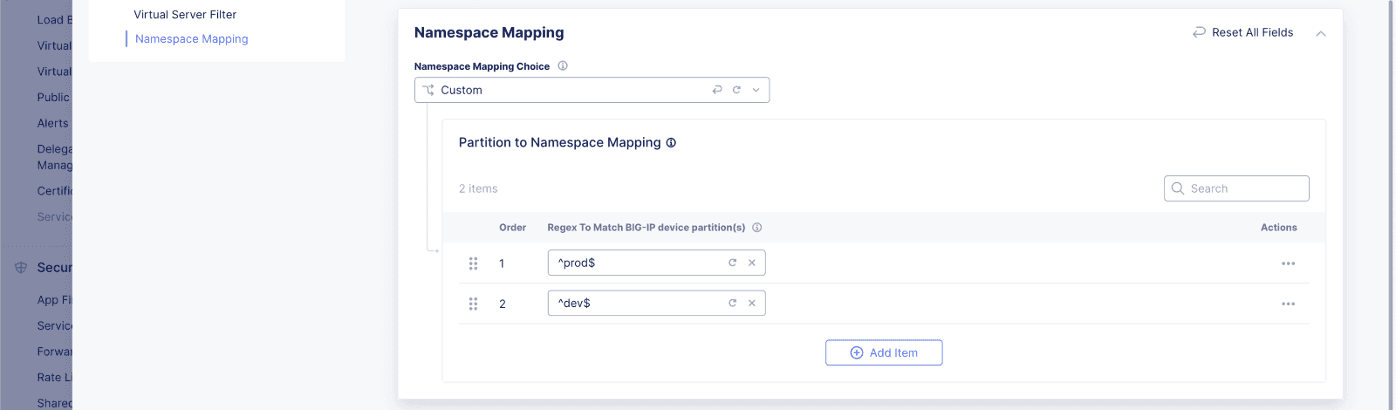Image resolution: width=1396 pixels, height=410 pixels.
Task: Open the actions menu for row 2
Action: click(1288, 303)
